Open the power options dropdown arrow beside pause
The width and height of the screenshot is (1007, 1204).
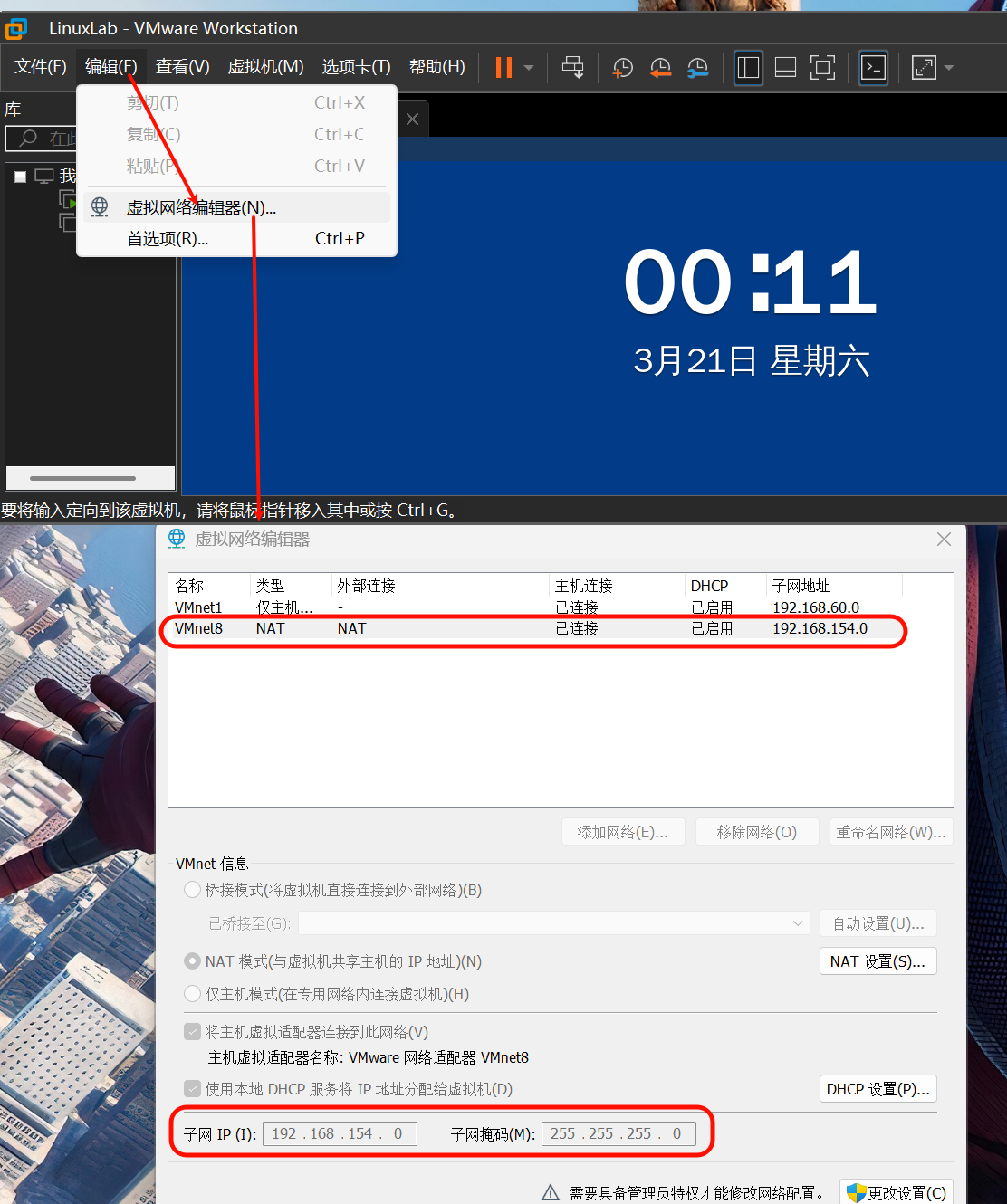529,68
